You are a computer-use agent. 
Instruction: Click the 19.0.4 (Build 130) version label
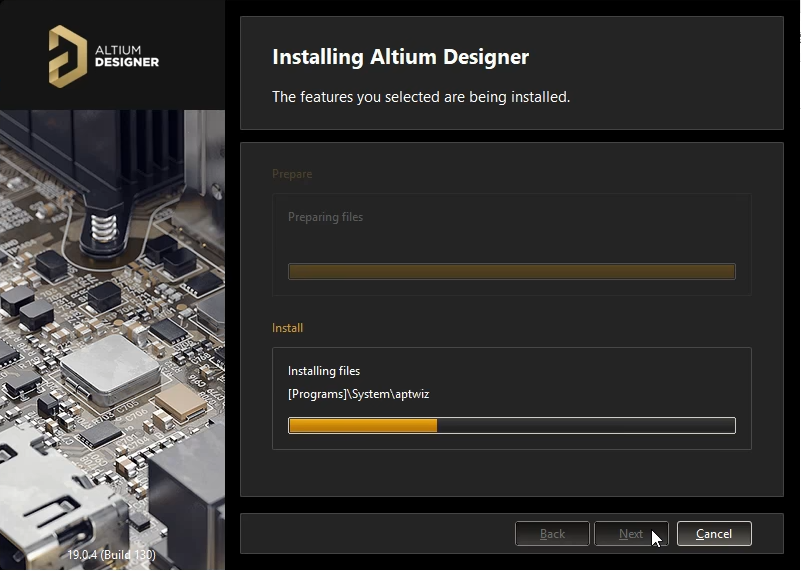click(111, 554)
